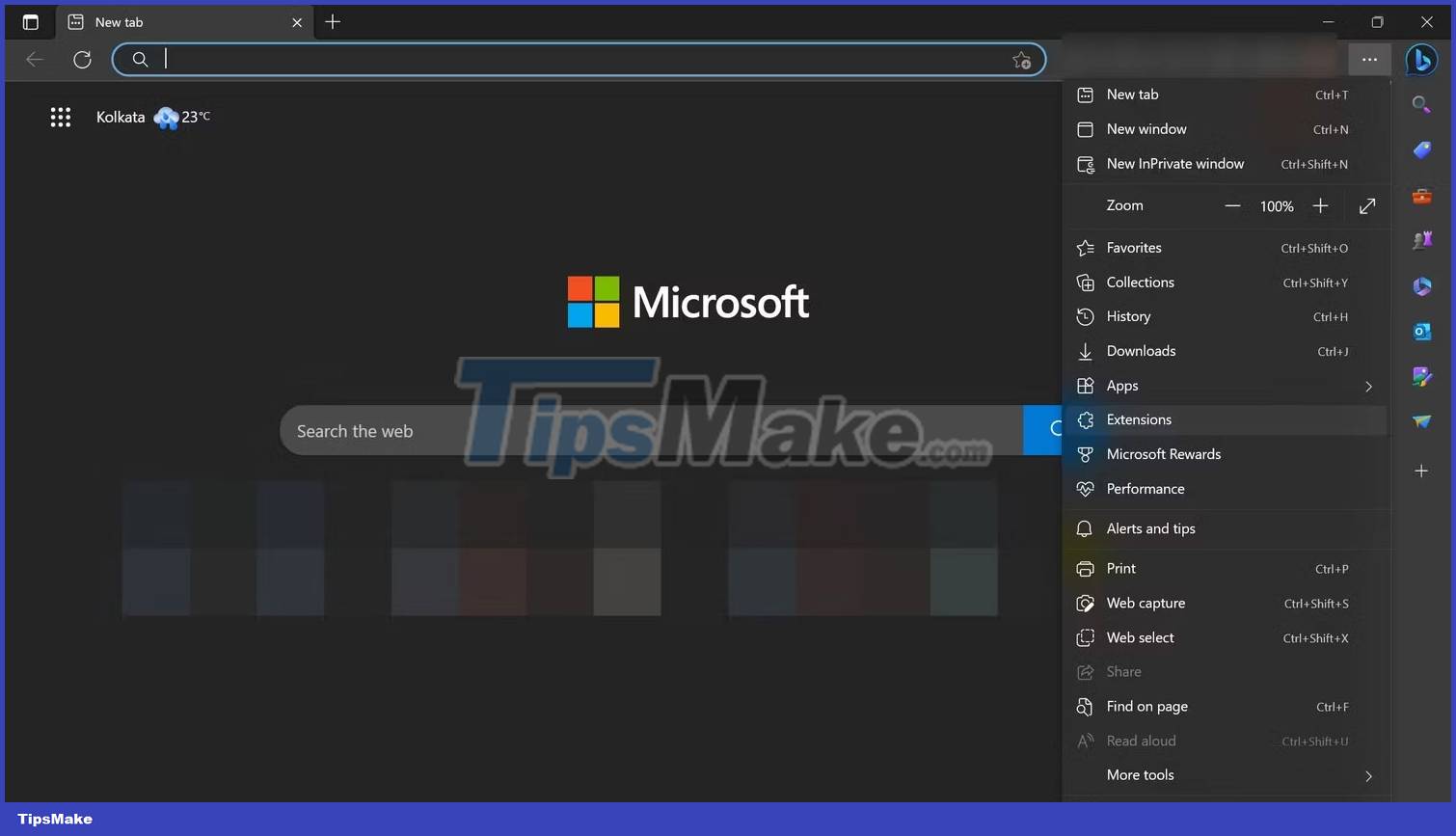Open the Kolkata weather widget
The image size is (1456, 836).
[x=154, y=117]
